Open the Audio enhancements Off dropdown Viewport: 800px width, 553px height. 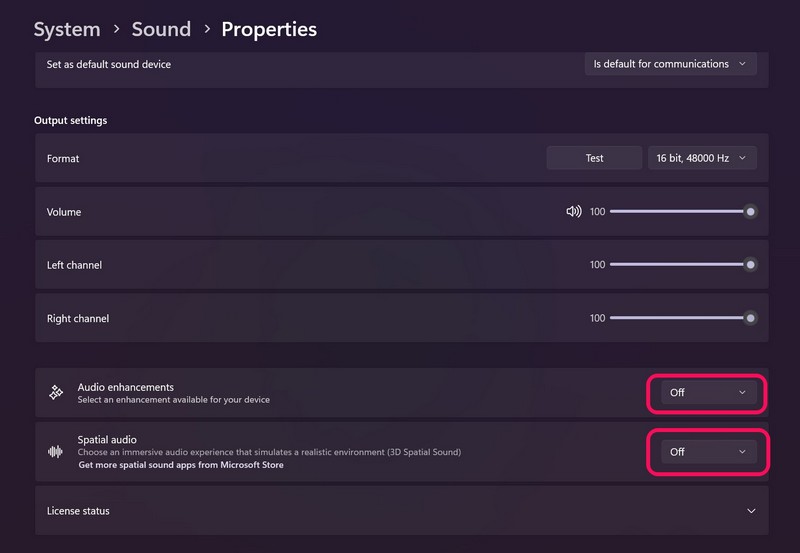pyautogui.click(x=707, y=393)
